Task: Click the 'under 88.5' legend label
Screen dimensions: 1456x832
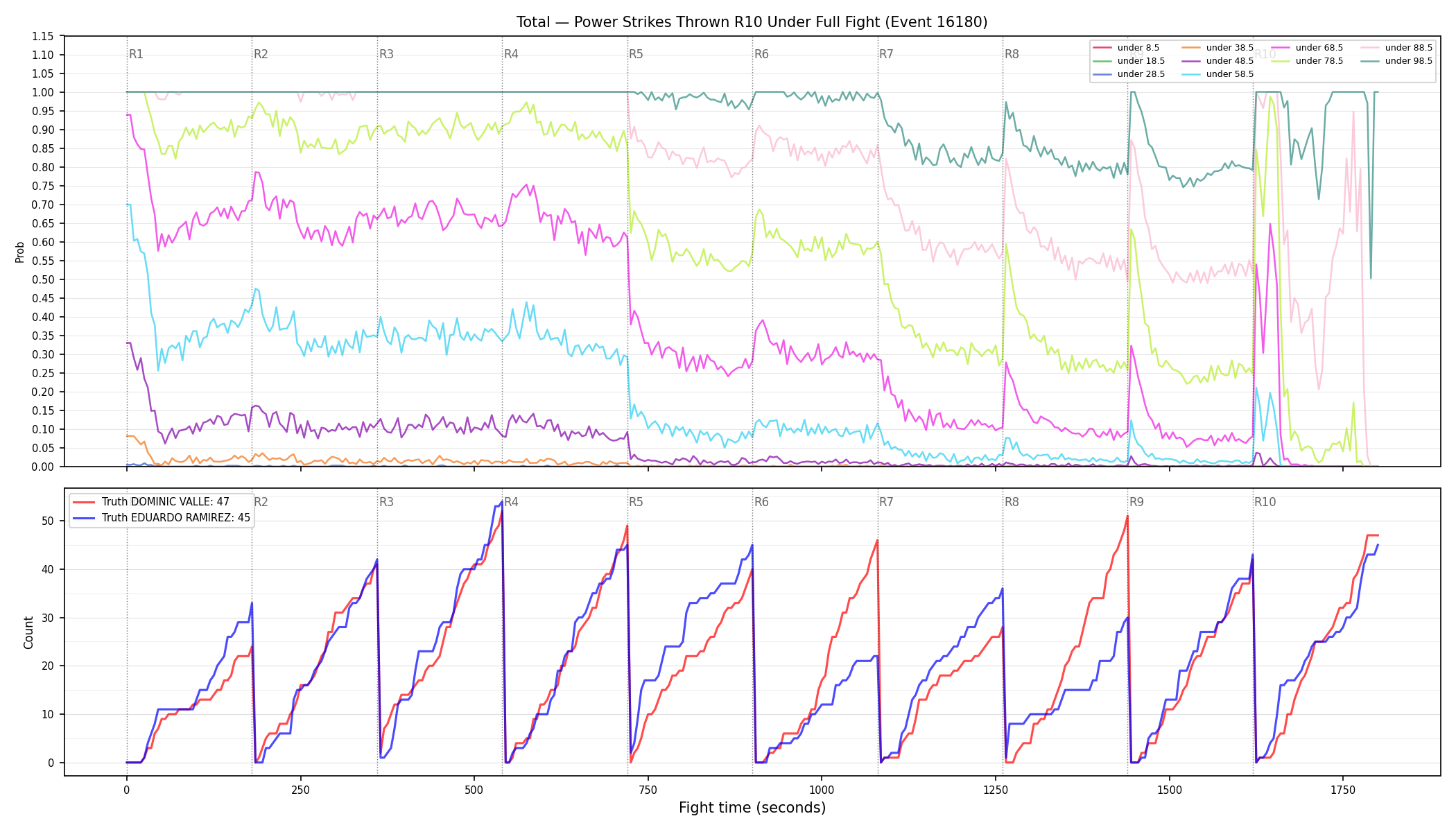Action: 1408,48
